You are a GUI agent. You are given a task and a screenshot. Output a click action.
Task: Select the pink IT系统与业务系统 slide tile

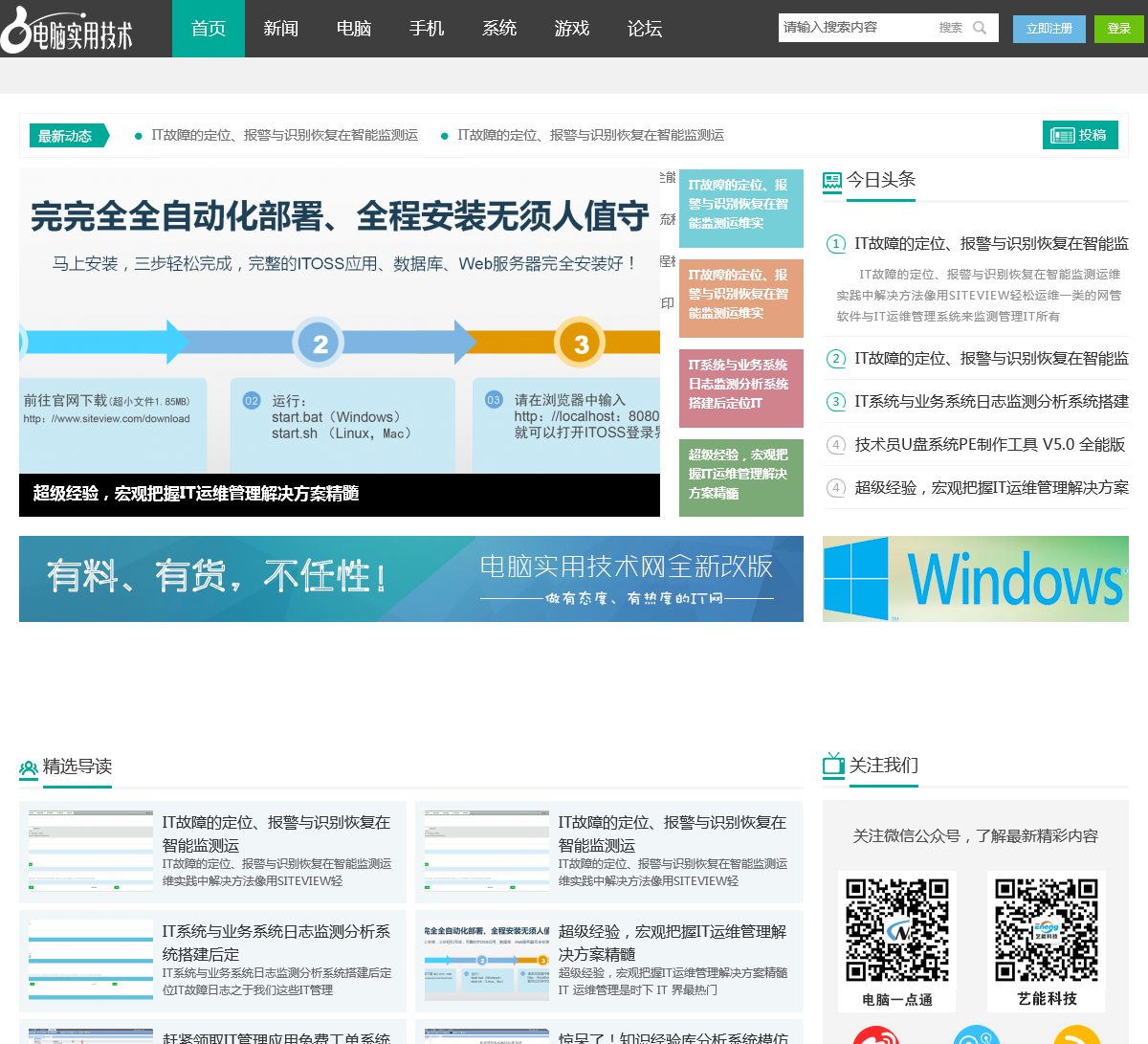[740, 384]
